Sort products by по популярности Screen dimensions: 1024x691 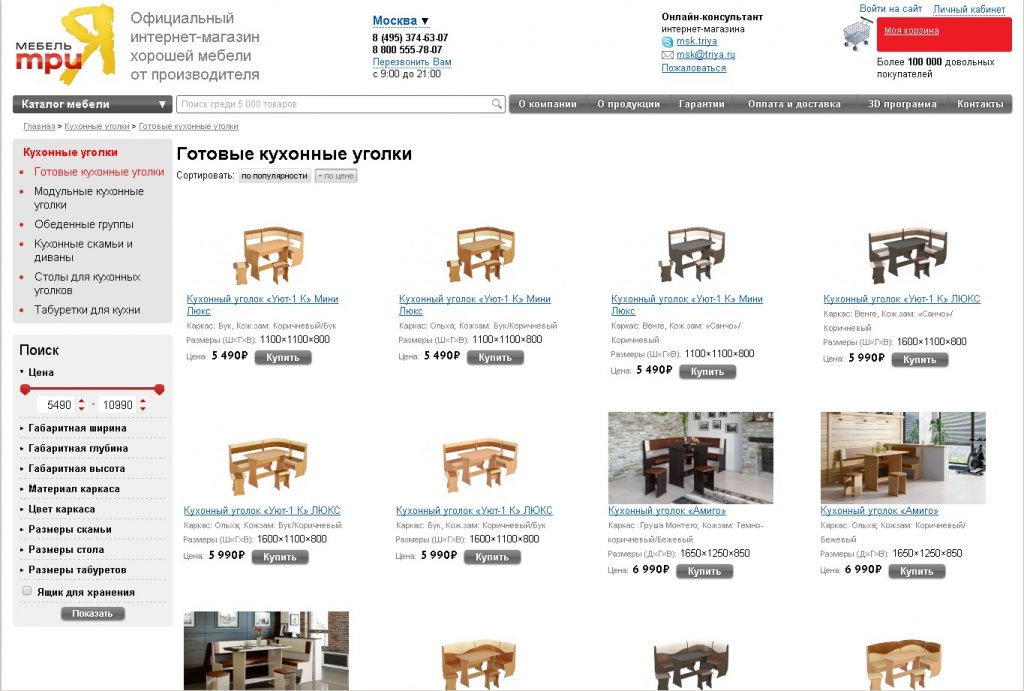tap(274, 176)
